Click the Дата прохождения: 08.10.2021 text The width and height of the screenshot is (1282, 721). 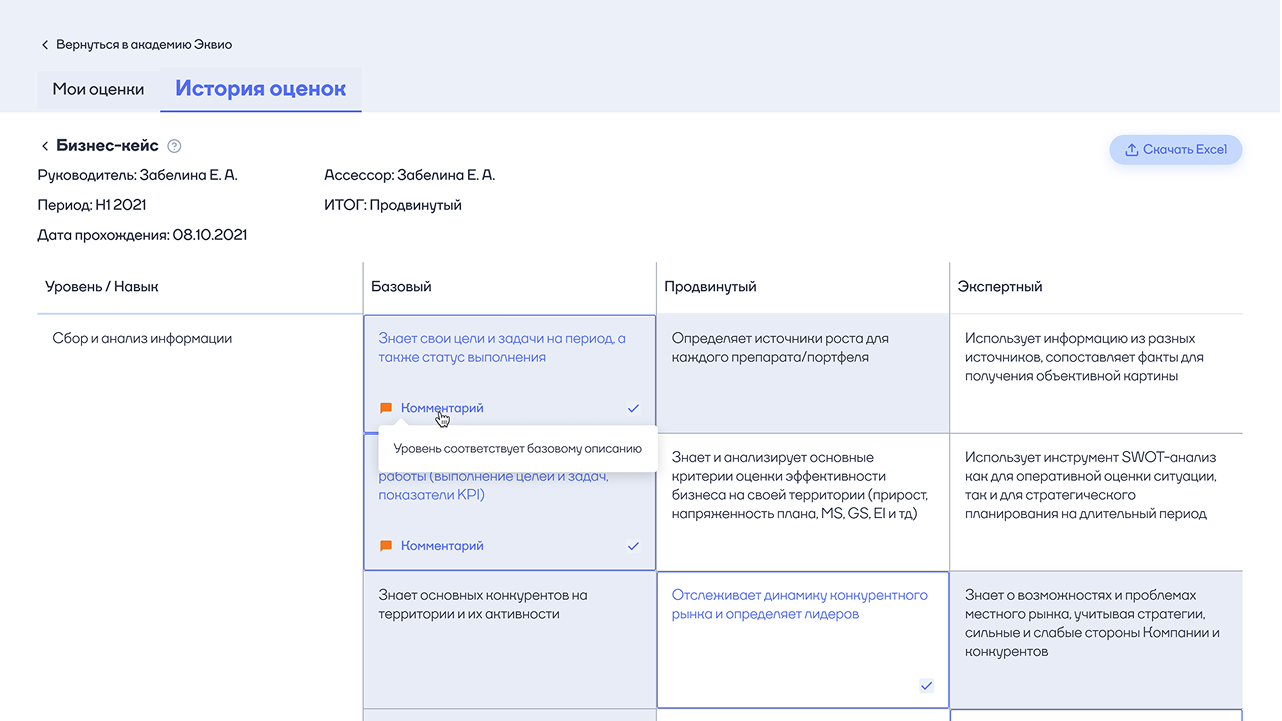pyautogui.click(x=143, y=235)
